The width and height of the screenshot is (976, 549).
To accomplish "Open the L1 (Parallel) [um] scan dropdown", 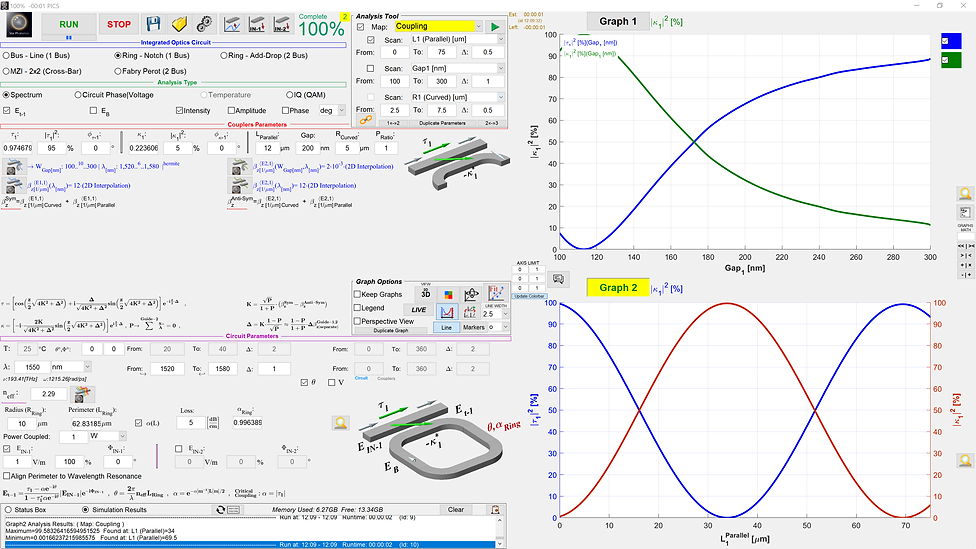I will click(x=456, y=39).
